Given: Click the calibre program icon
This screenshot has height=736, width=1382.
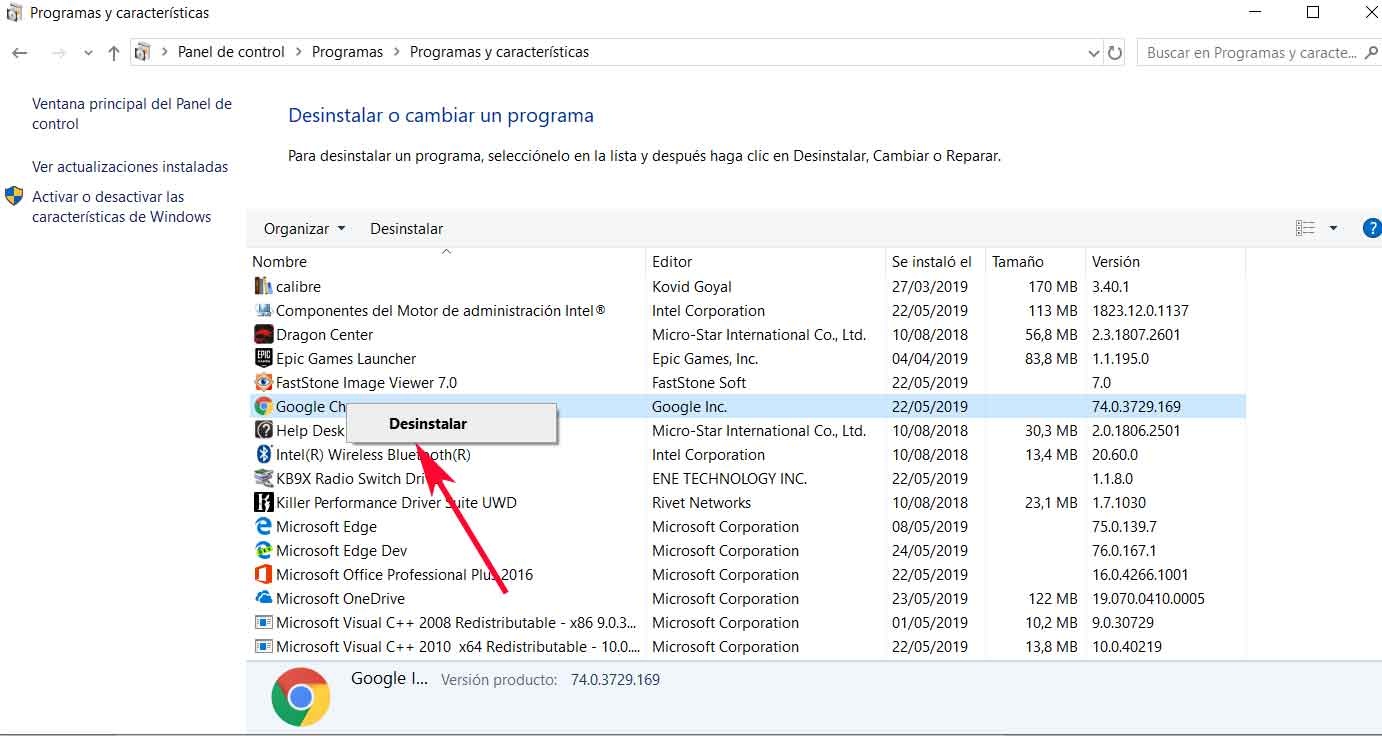Looking at the screenshot, I should pyautogui.click(x=264, y=287).
